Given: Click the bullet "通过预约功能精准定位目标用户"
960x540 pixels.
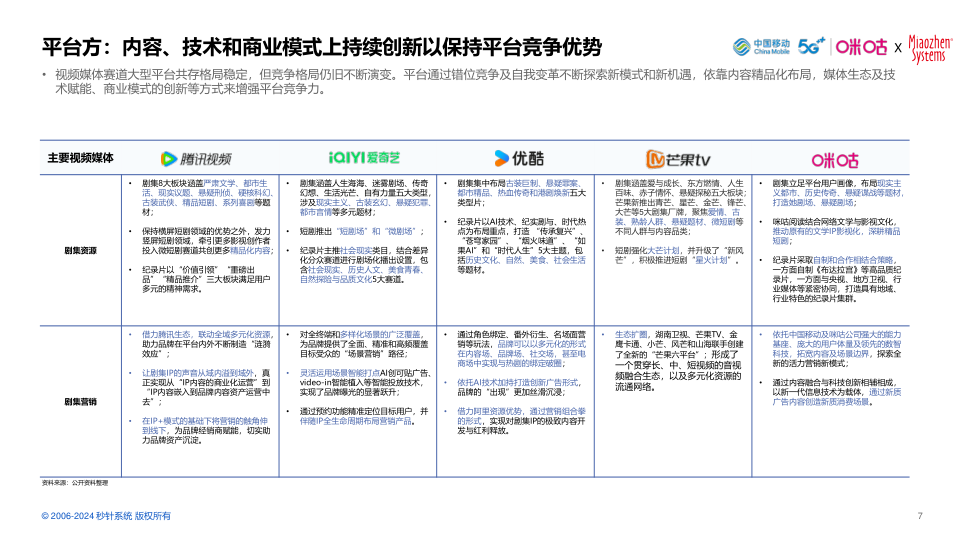Looking at the screenshot, I should 364,416.
